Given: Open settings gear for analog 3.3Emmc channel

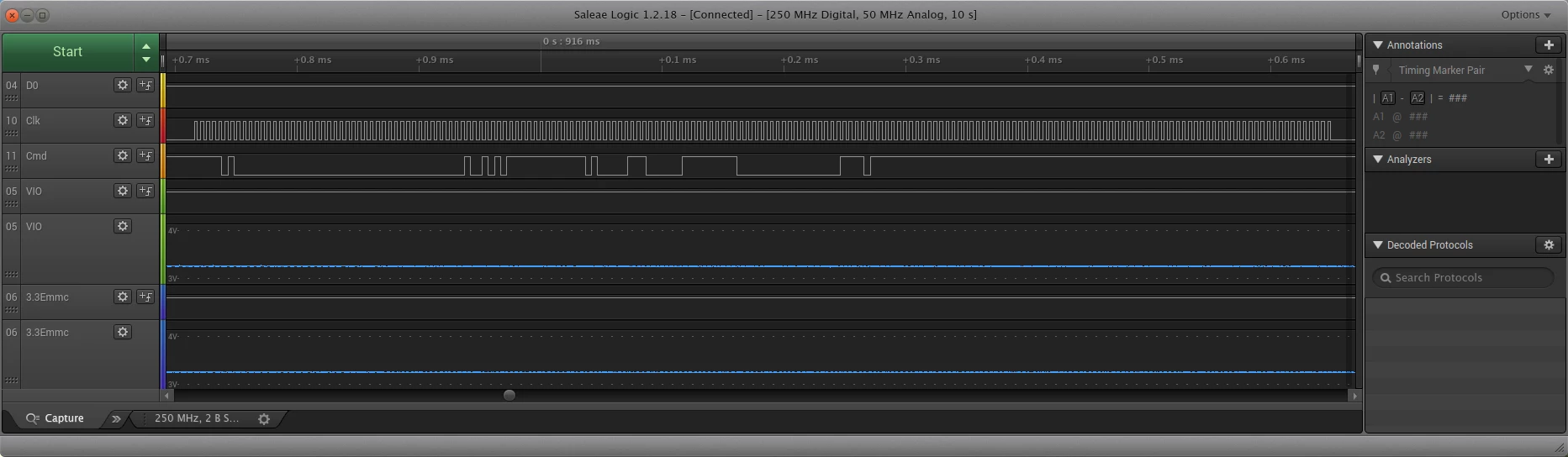Looking at the screenshot, I should pyautogui.click(x=123, y=332).
